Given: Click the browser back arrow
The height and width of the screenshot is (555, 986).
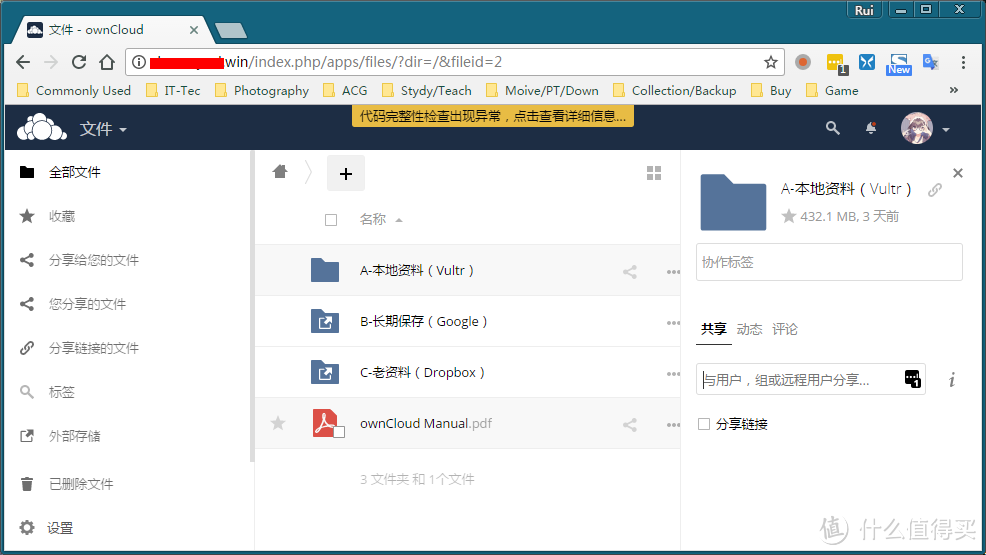Looking at the screenshot, I should click(x=23, y=62).
